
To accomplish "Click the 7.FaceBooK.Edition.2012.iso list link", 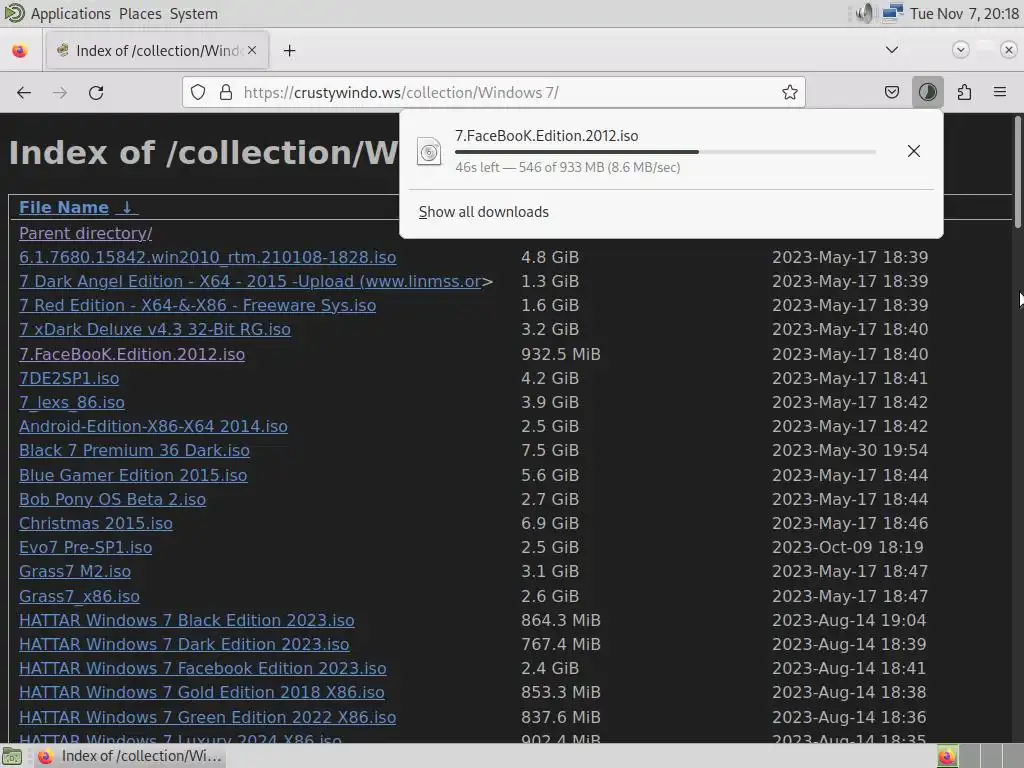I will point(132,354).
